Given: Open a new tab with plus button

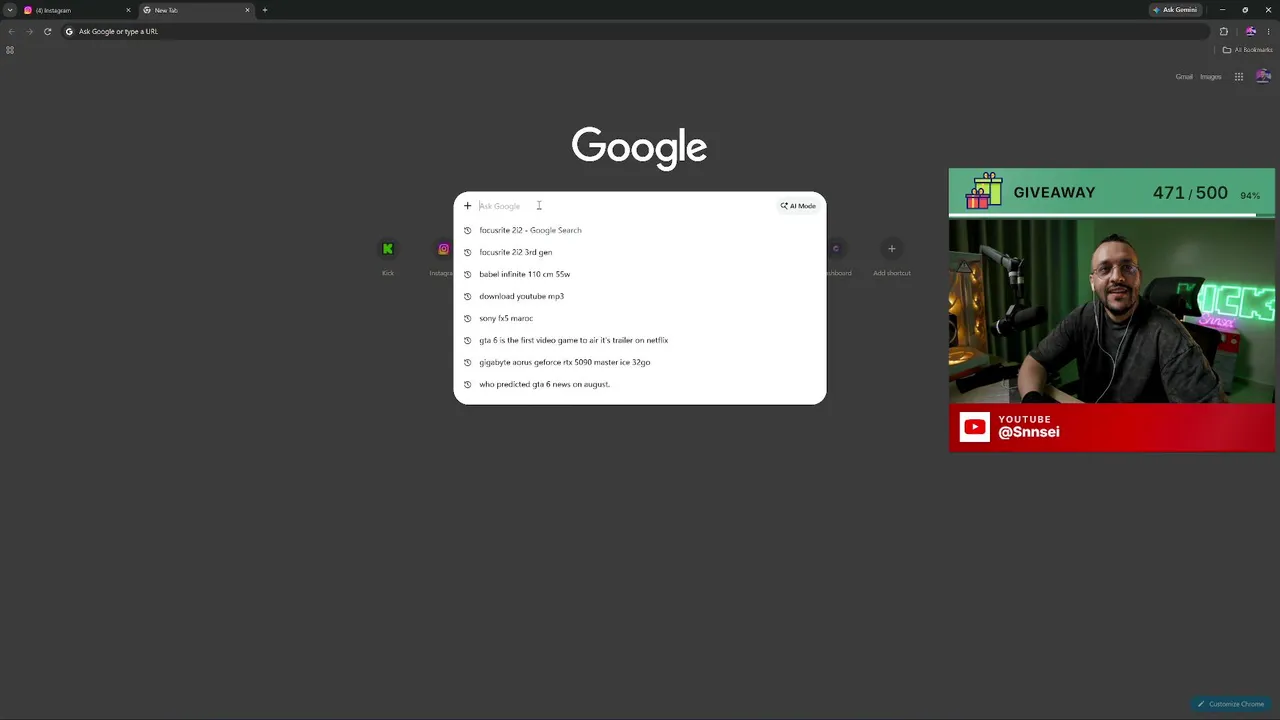Looking at the screenshot, I should pyautogui.click(x=265, y=10).
